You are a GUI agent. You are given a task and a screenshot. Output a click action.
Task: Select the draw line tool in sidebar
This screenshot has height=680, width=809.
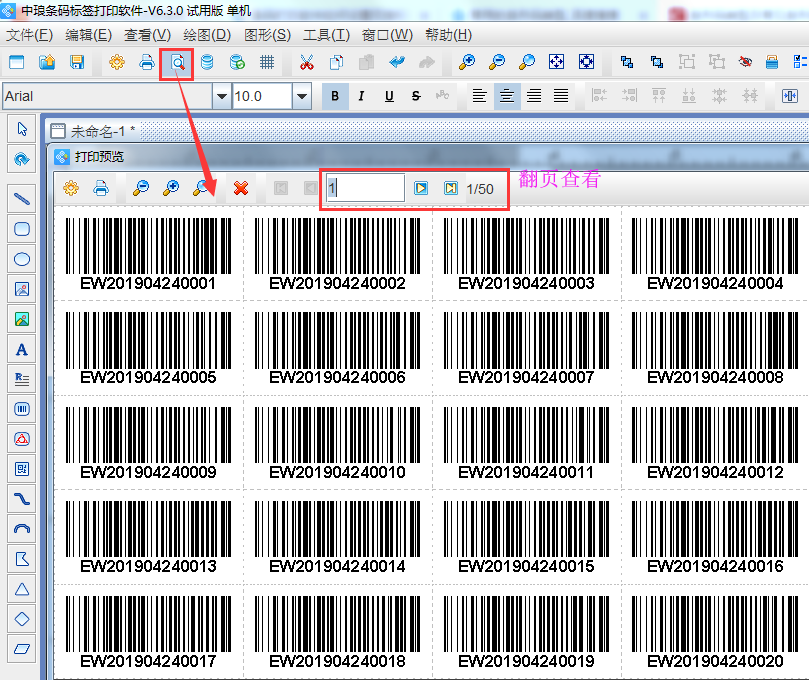tap(22, 198)
